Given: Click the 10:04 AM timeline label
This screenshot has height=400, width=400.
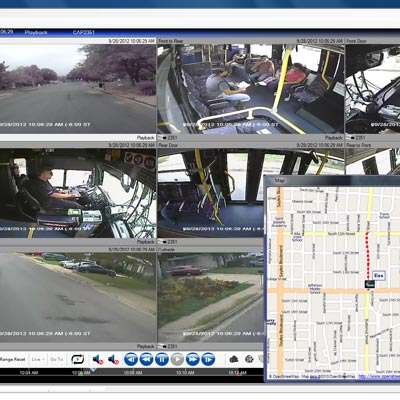Looking at the screenshot, I should [x=29, y=373].
